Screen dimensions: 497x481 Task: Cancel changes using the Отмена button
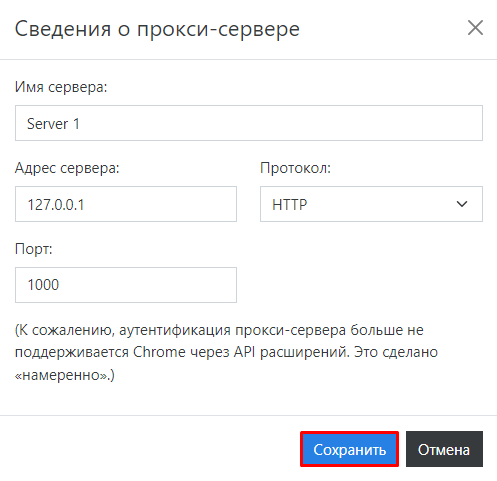click(444, 449)
